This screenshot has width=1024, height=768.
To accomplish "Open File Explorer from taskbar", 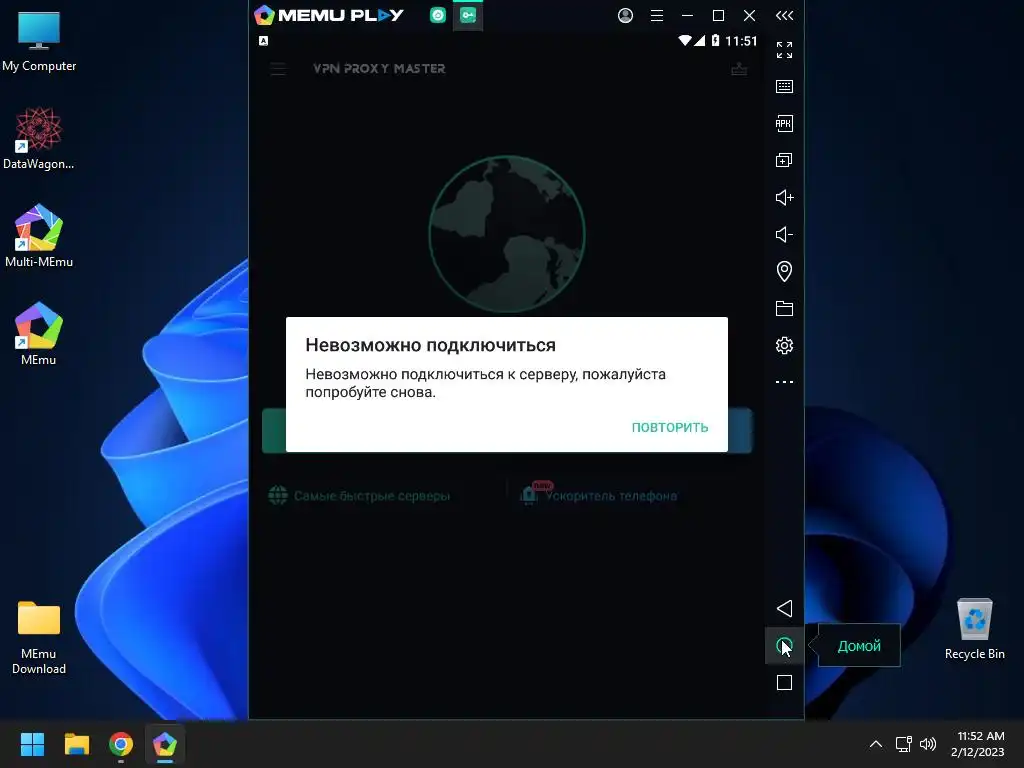I will coord(76,744).
